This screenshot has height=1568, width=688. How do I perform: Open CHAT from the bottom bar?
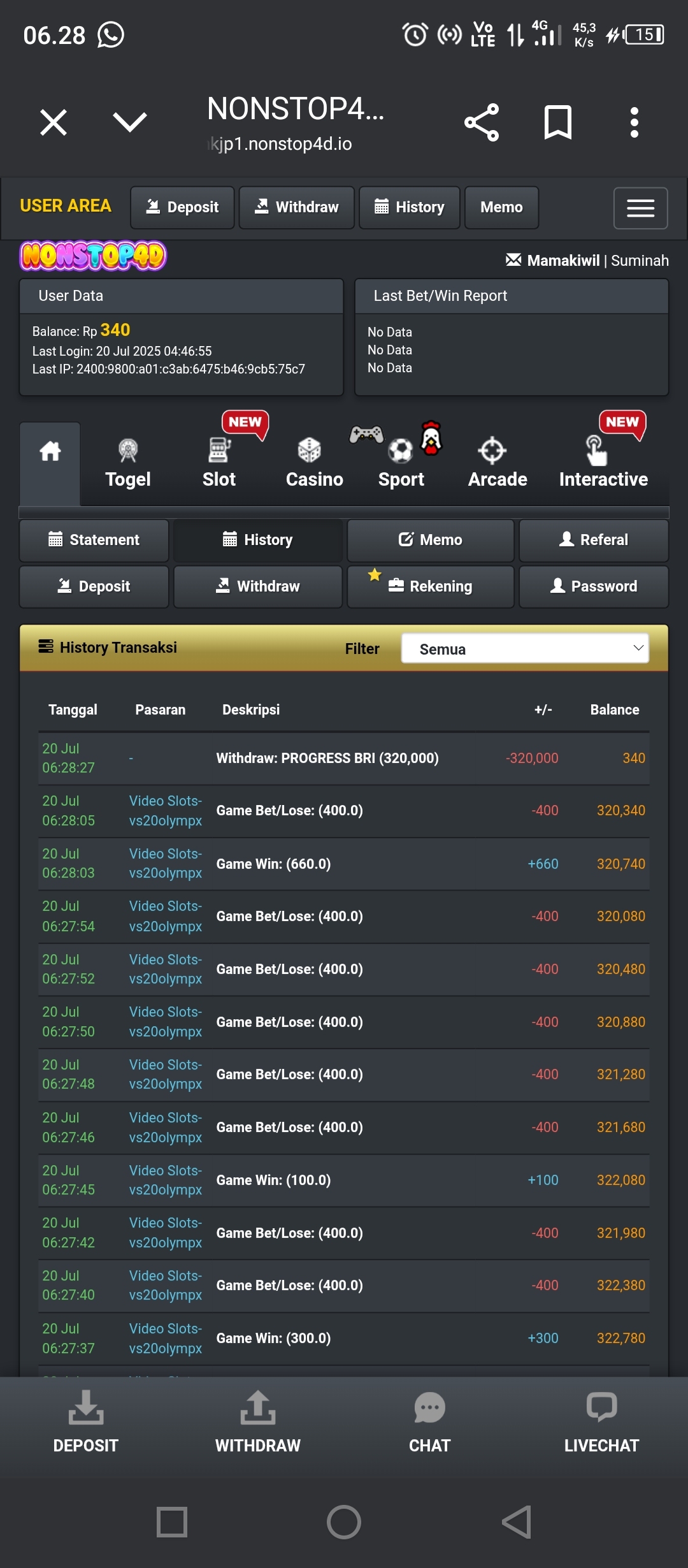[x=430, y=1422]
